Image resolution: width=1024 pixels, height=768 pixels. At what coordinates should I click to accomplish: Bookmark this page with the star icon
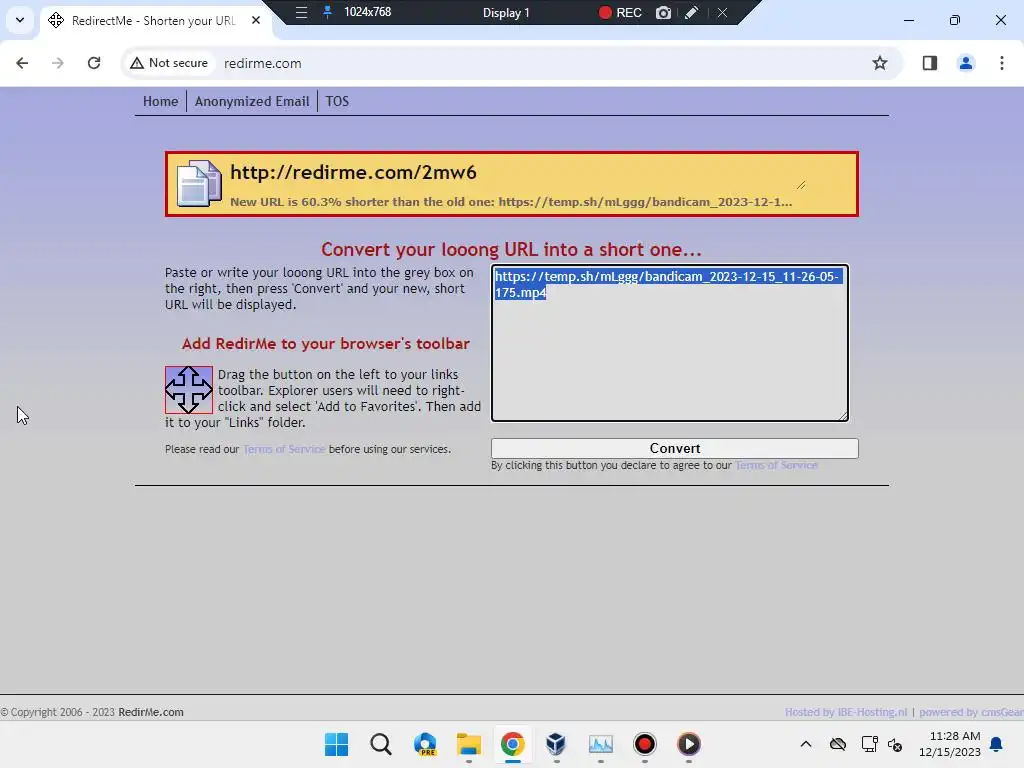coord(880,63)
